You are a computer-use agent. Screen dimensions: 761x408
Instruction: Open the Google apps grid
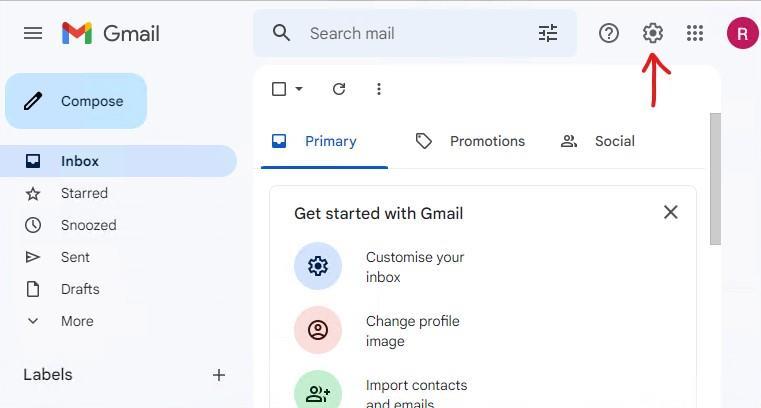tap(695, 33)
